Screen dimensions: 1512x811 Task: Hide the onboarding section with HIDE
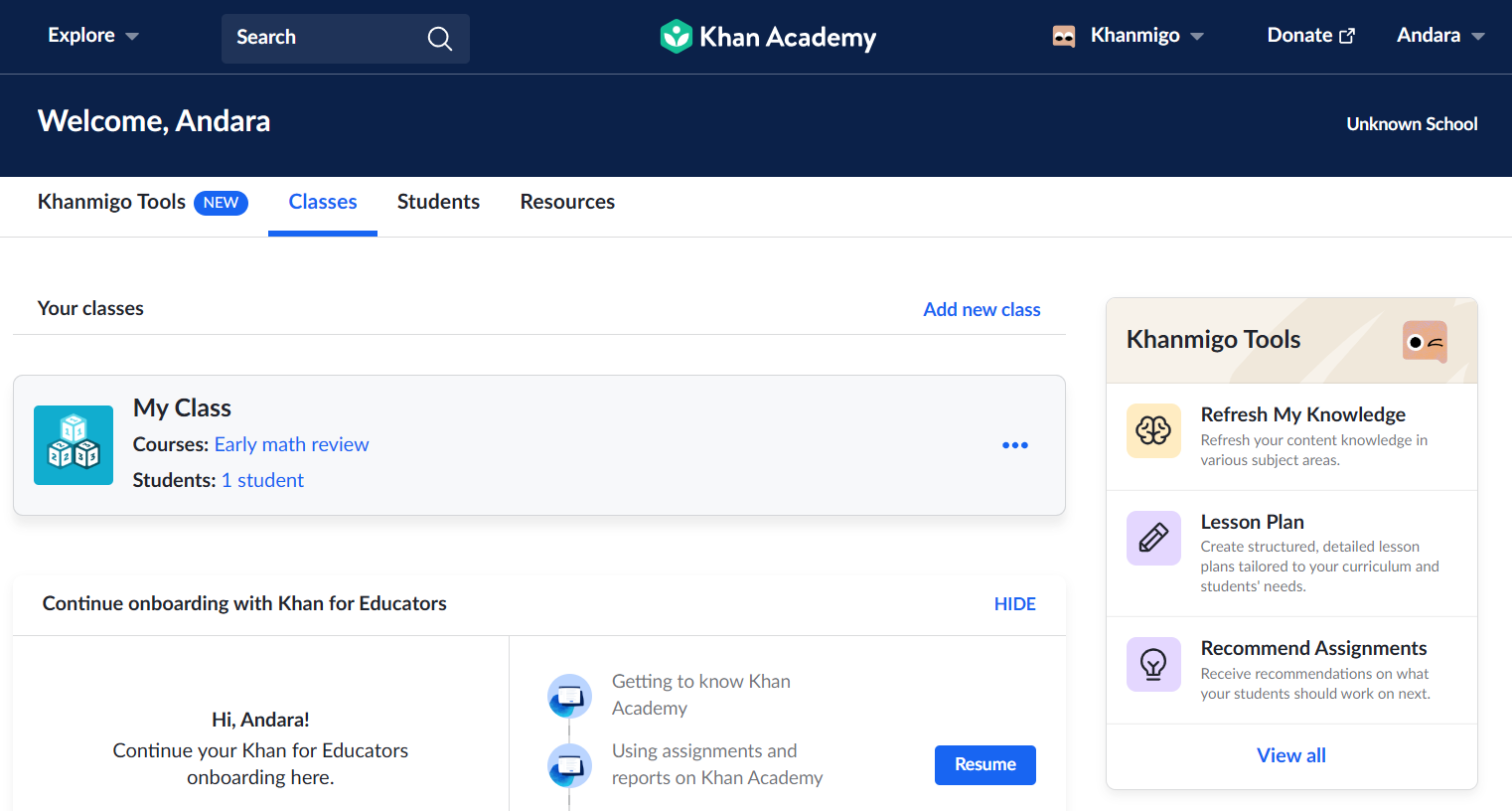click(x=1014, y=604)
